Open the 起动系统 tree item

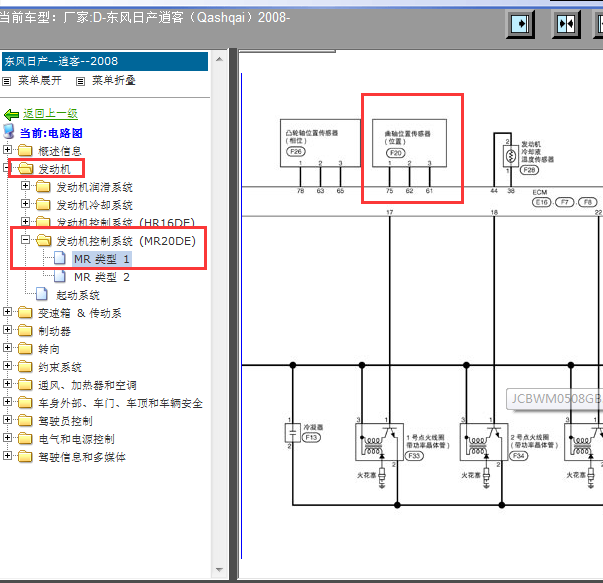78,295
